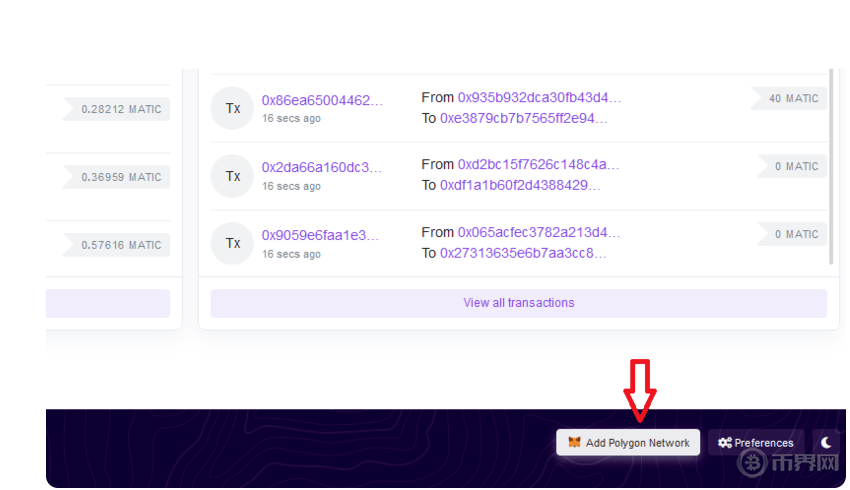850x490 pixels.
Task: Click the Tx icon beside hash 0x86ea65004462
Action: point(232,108)
